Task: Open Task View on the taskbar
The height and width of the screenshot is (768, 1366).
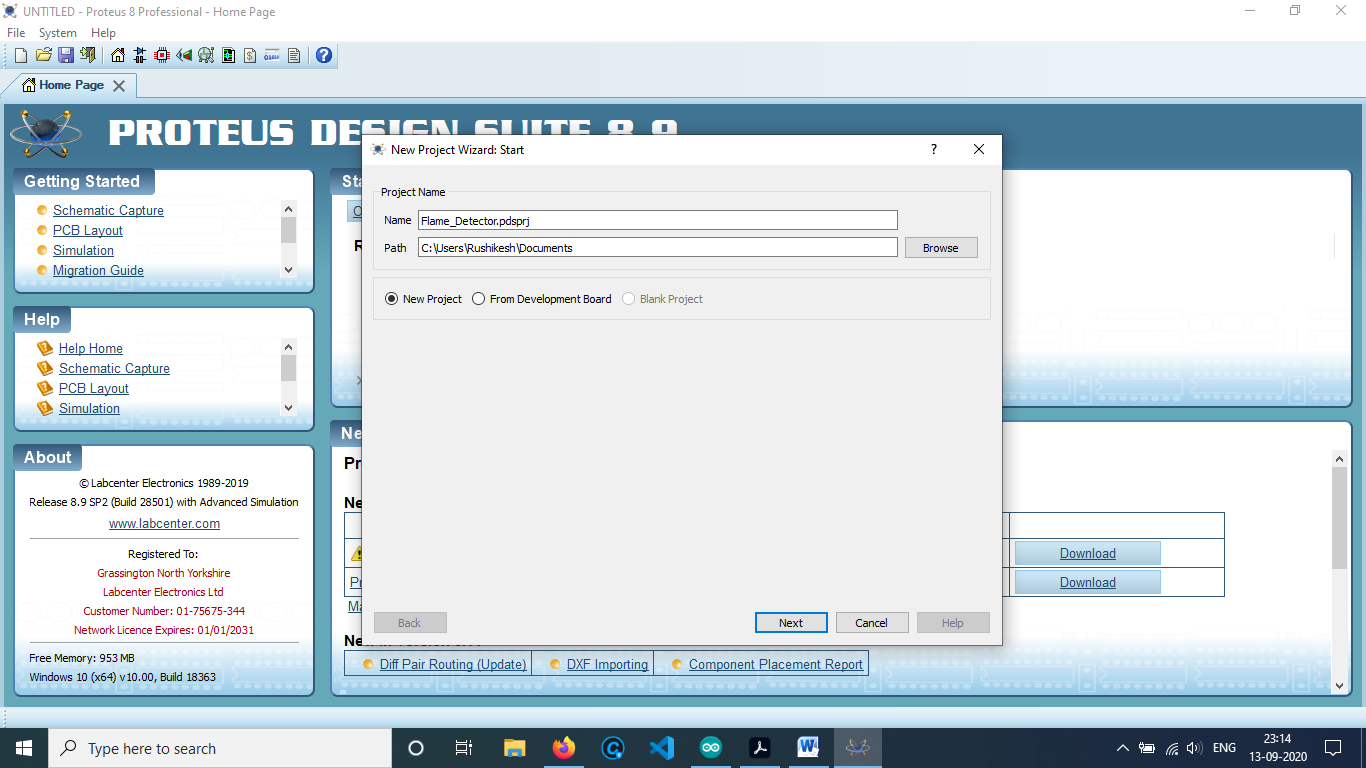Action: [x=464, y=748]
